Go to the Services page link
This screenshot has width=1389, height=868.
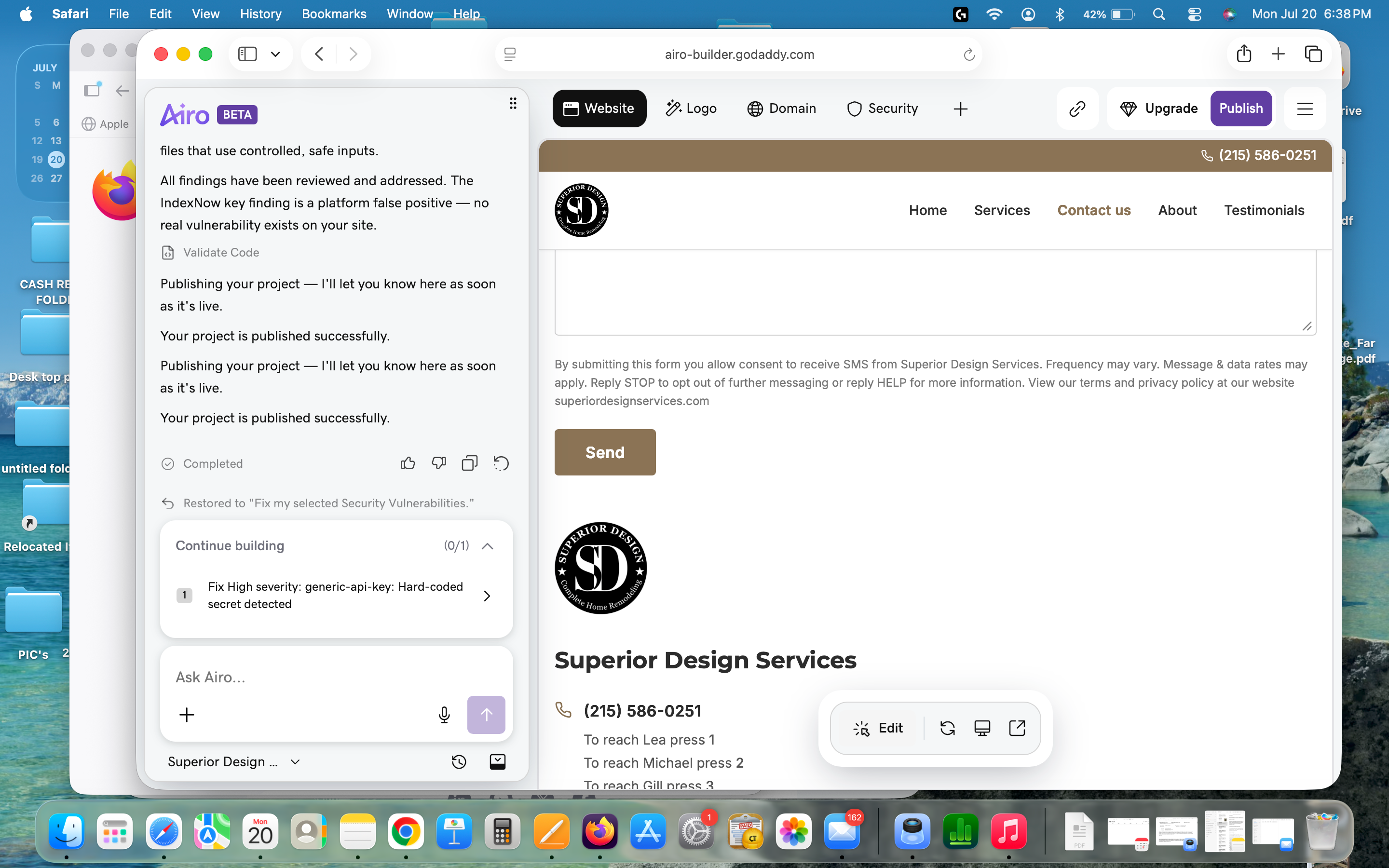click(1002, 210)
